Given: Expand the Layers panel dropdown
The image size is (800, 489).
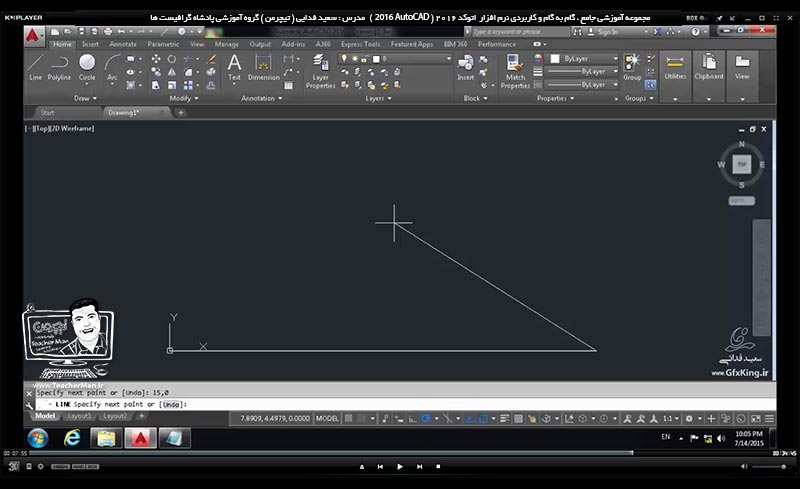Looking at the screenshot, I should coord(379,98).
